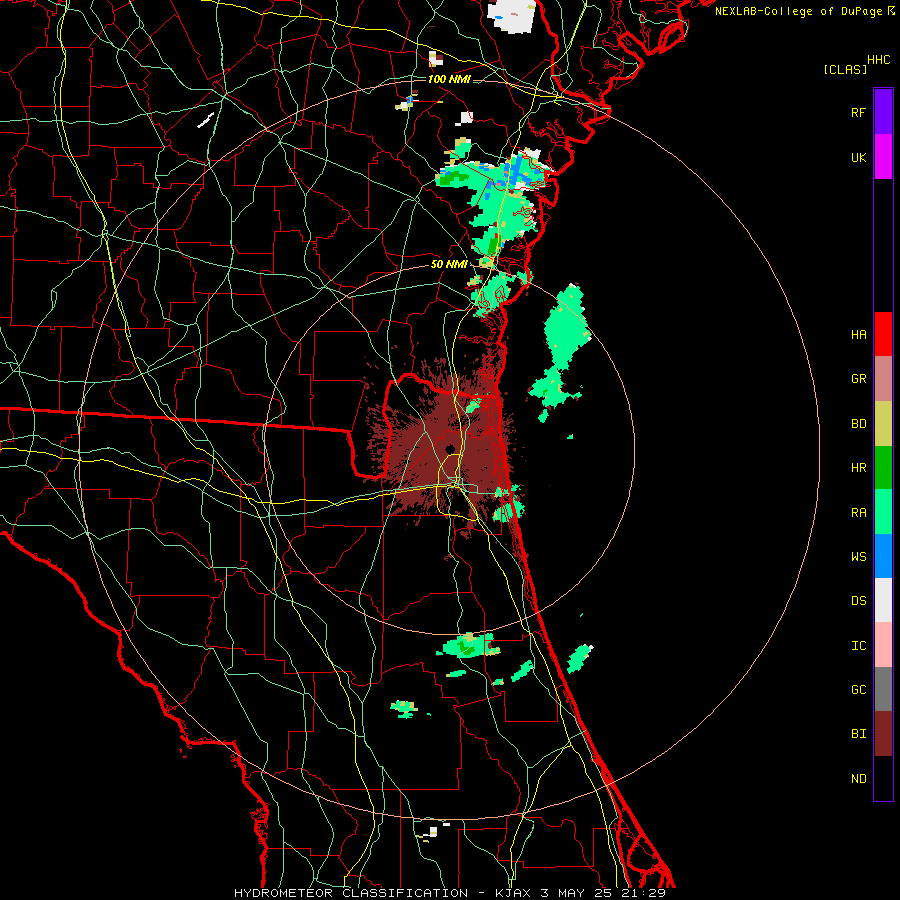Click the HA red legend swatch
900x900 pixels.
pyautogui.click(x=883, y=334)
